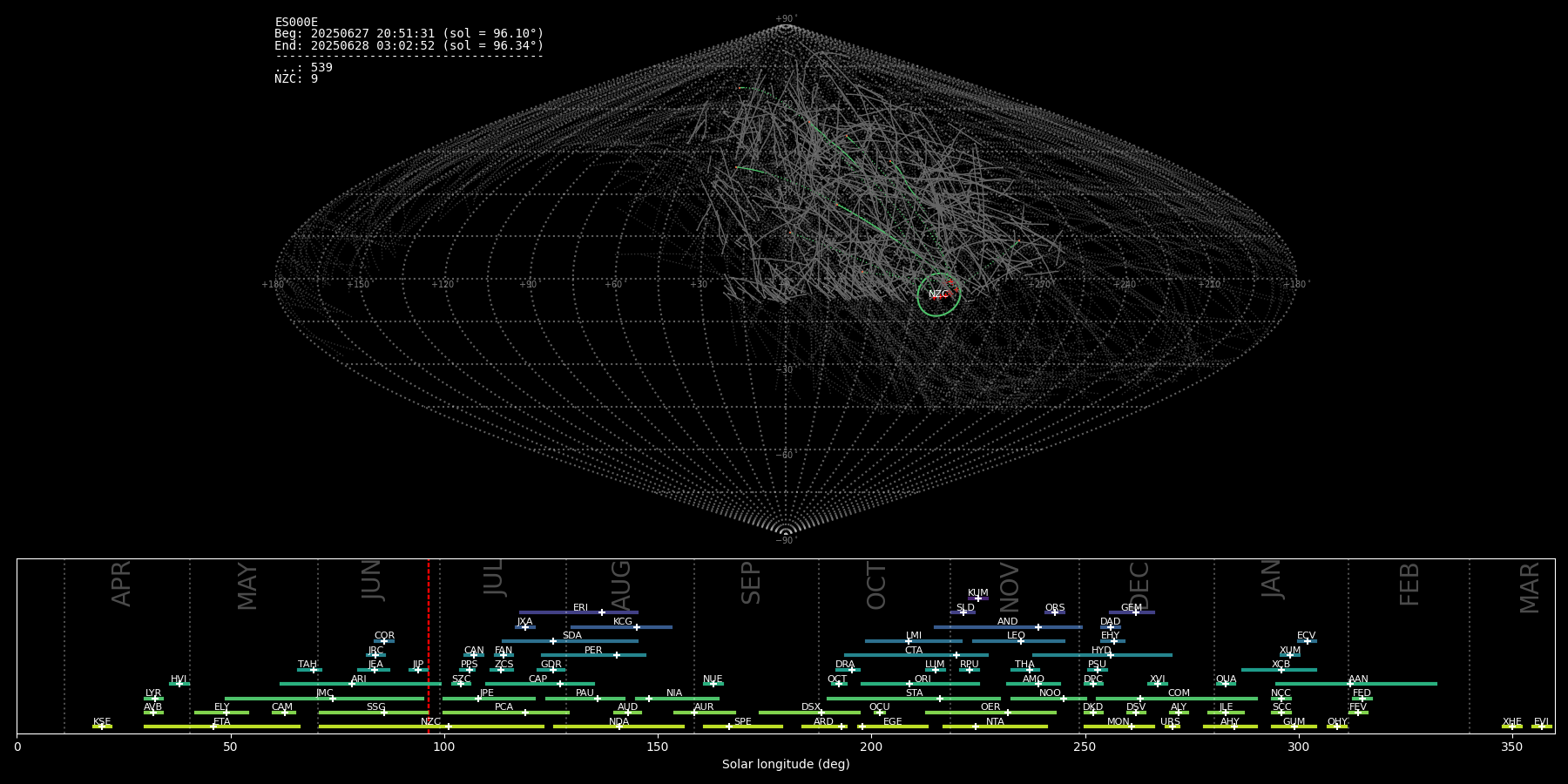The image size is (1568, 784).
Task: Click the COM shower label
Action: 1179,693
